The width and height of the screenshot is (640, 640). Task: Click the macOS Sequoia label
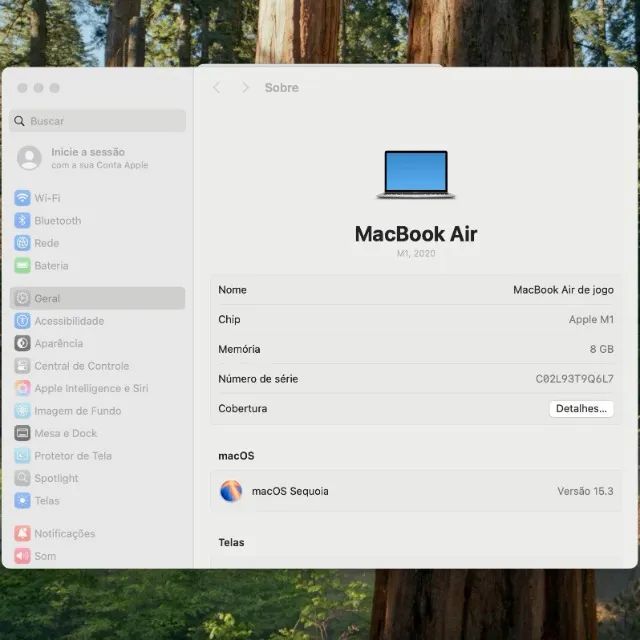(x=290, y=491)
